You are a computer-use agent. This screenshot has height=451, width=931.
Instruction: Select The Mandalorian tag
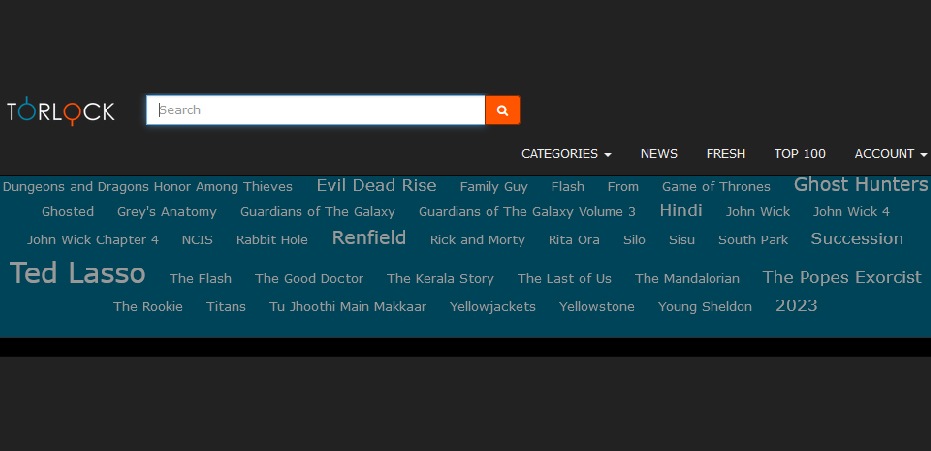pos(688,278)
